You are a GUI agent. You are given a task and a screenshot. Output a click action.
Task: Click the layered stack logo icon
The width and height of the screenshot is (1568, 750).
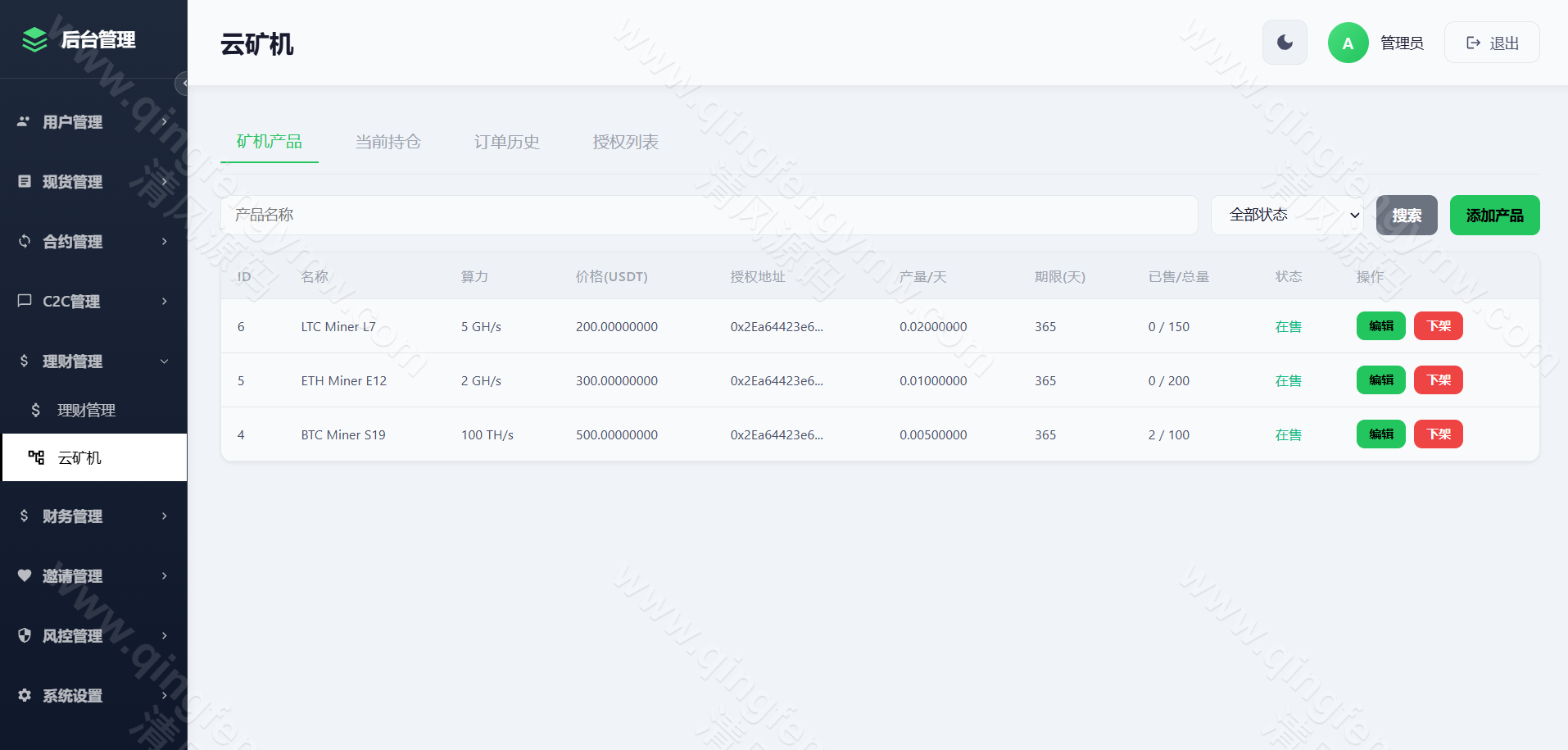coord(34,39)
